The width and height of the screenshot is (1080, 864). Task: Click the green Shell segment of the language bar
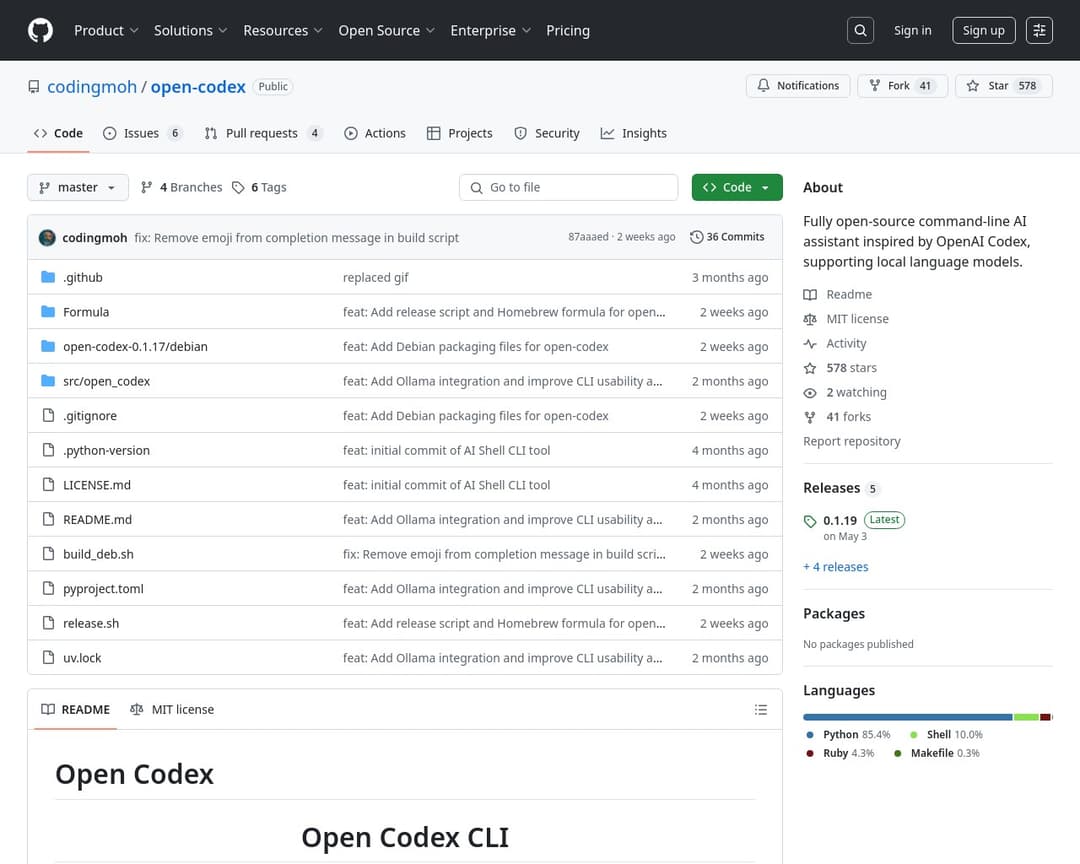coord(1026,717)
